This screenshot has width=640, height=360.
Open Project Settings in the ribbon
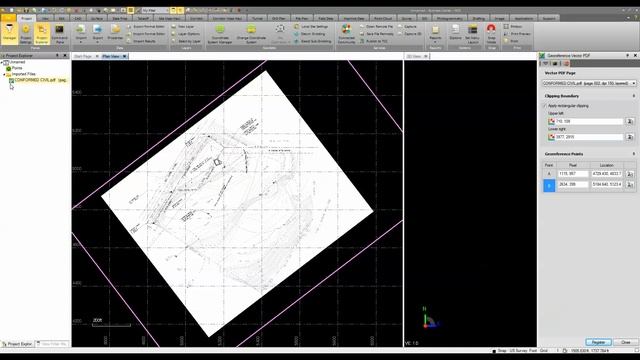click(x=26, y=33)
